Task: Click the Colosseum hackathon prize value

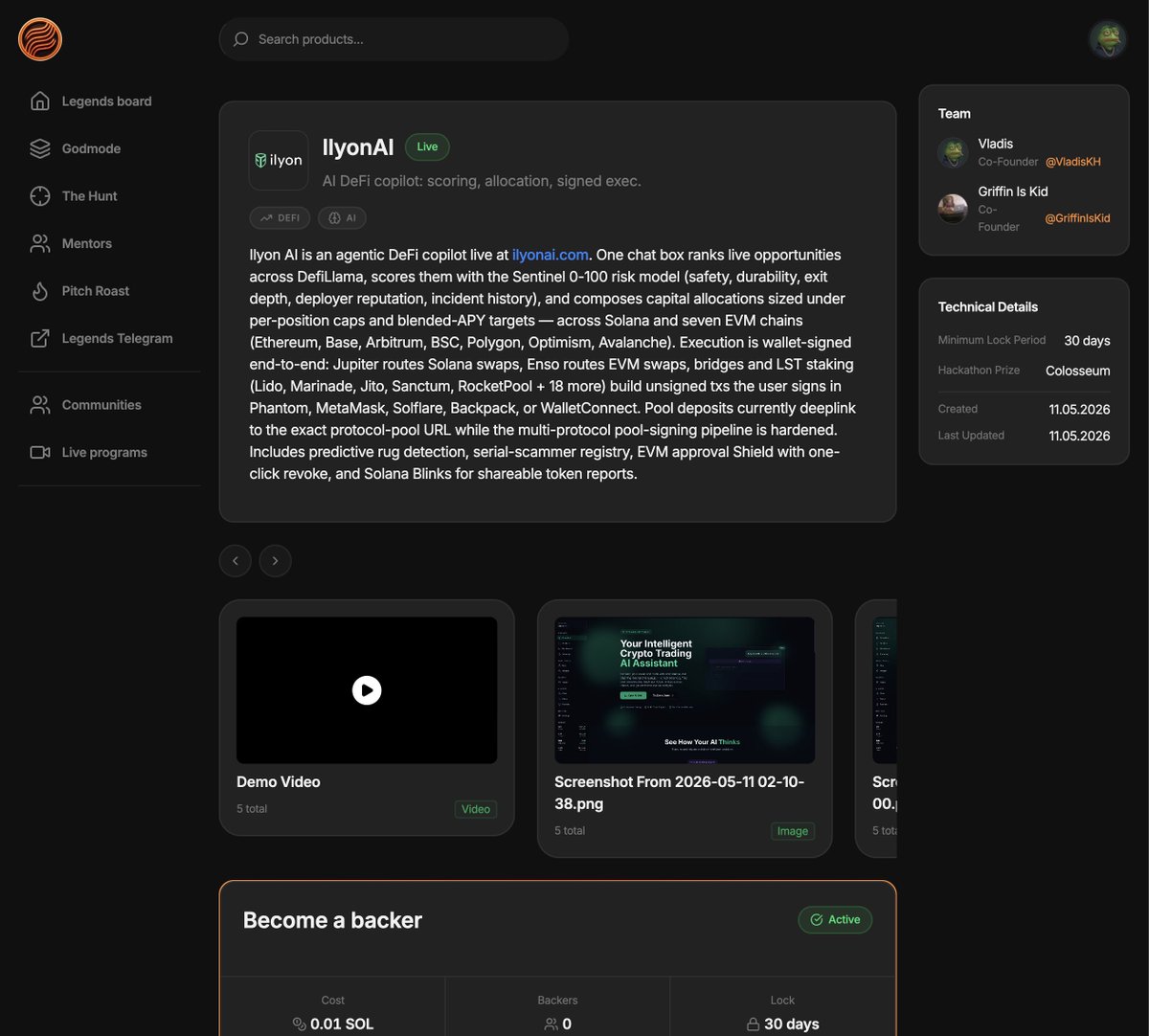Action: 1078,371
